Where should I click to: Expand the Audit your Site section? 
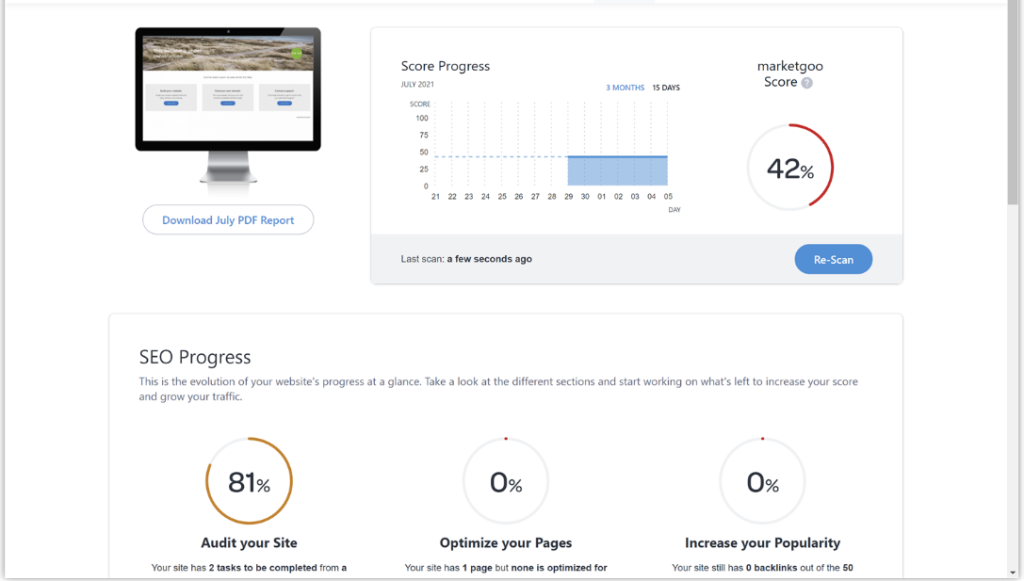pos(248,542)
